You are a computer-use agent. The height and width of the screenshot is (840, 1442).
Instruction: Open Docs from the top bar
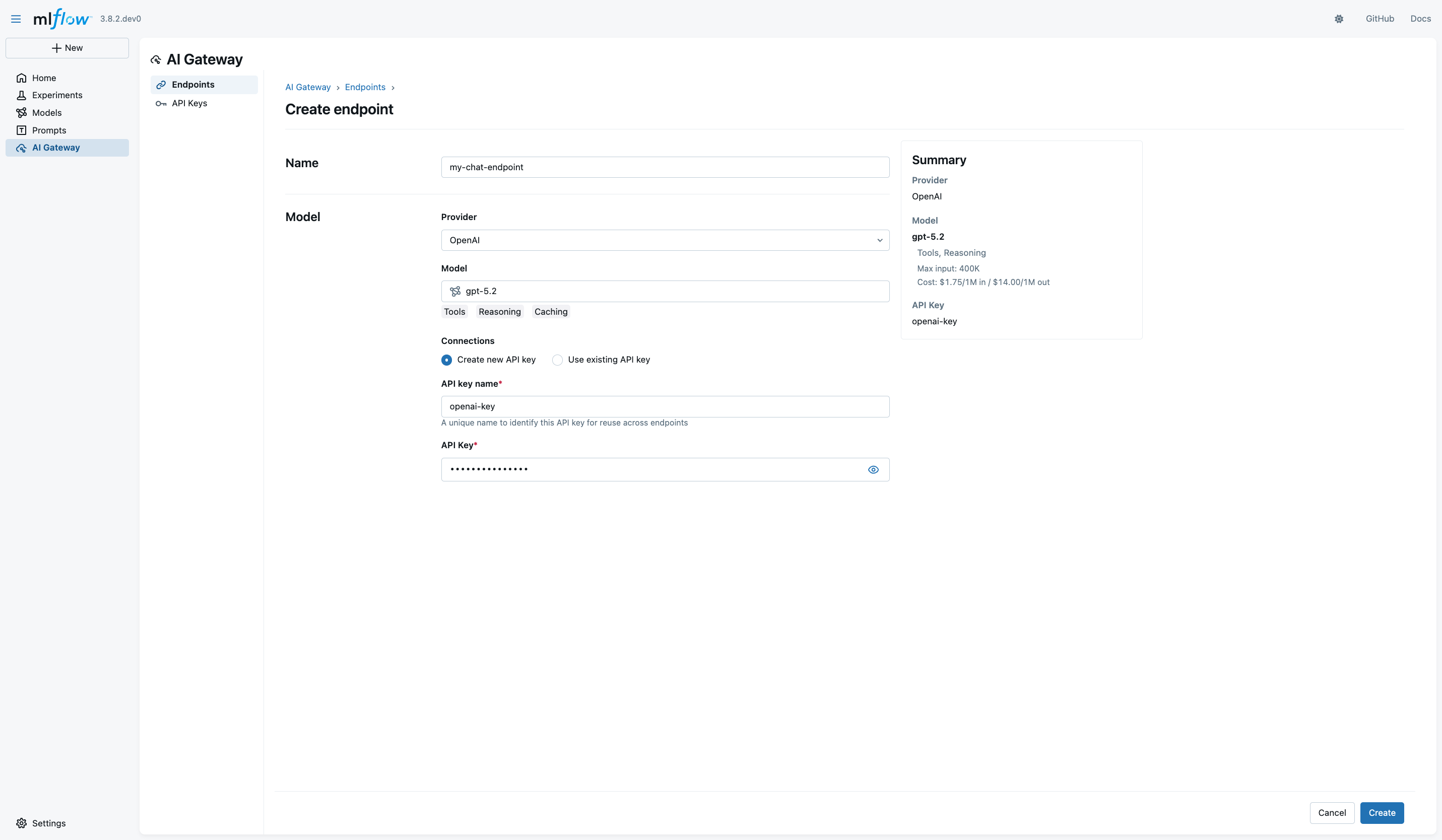1421,18
